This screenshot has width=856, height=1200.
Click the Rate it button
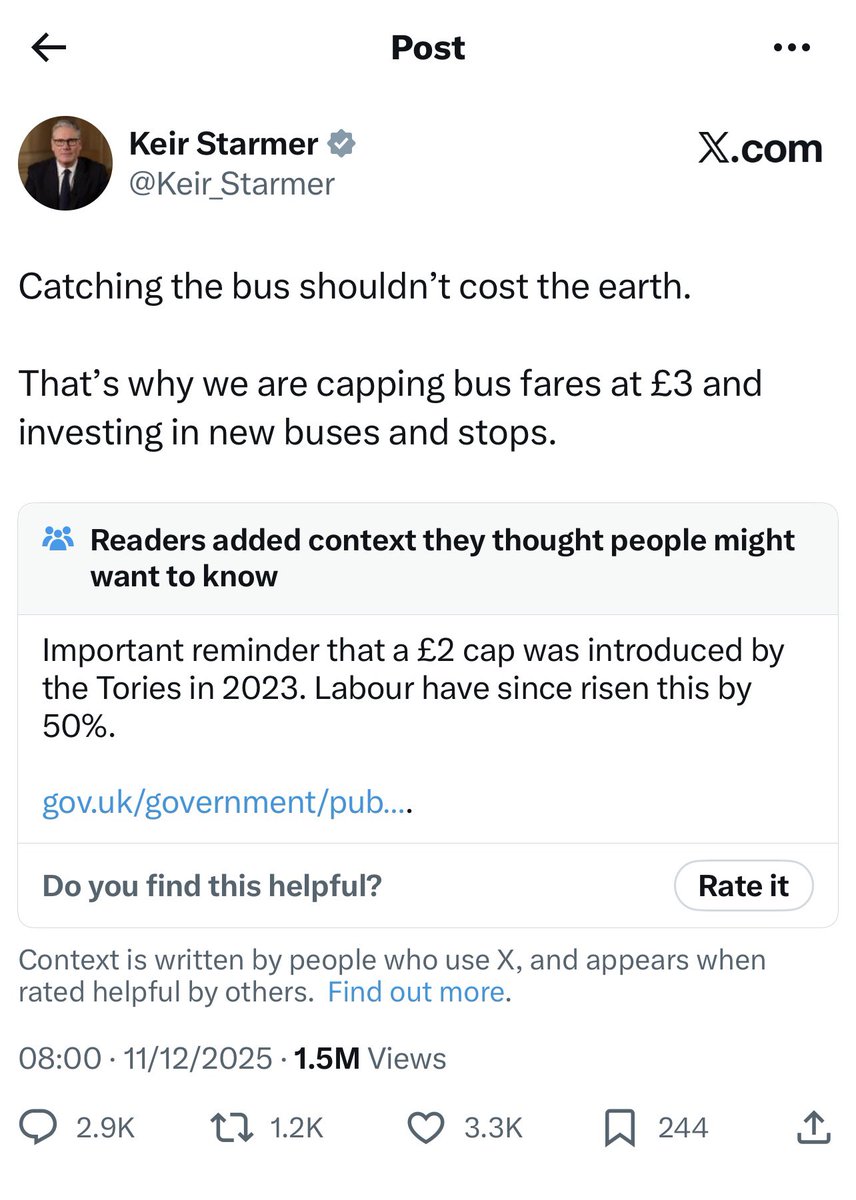[743, 886]
